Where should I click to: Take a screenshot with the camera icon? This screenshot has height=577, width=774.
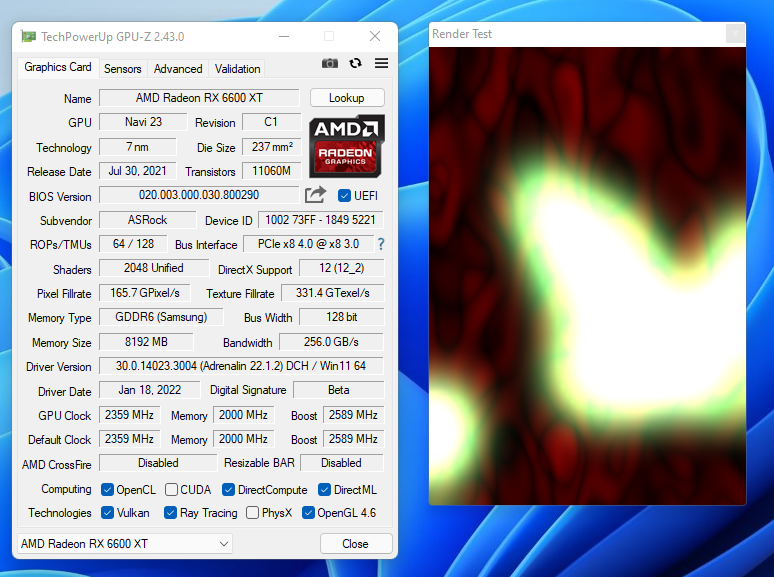330,63
